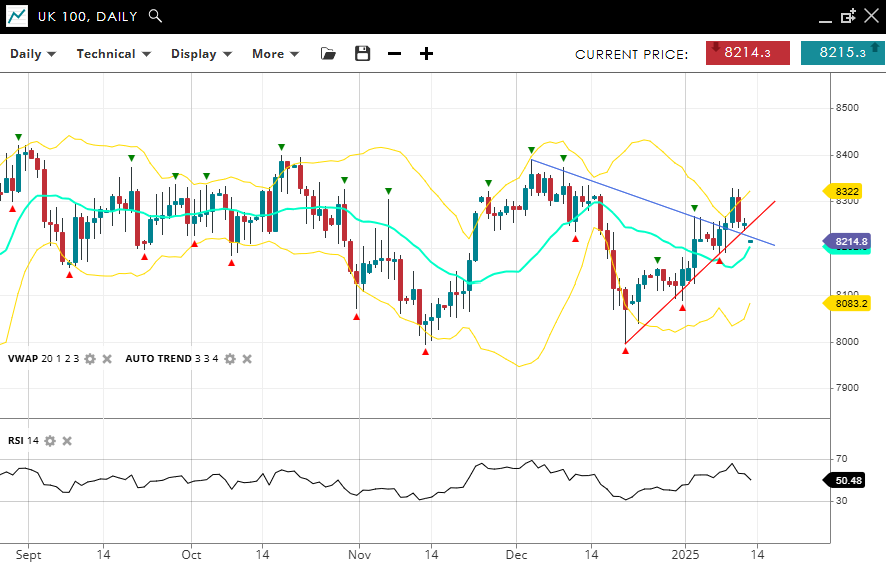Open AUTO TREND settings gear
The width and height of the screenshot is (886, 564).
230,359
